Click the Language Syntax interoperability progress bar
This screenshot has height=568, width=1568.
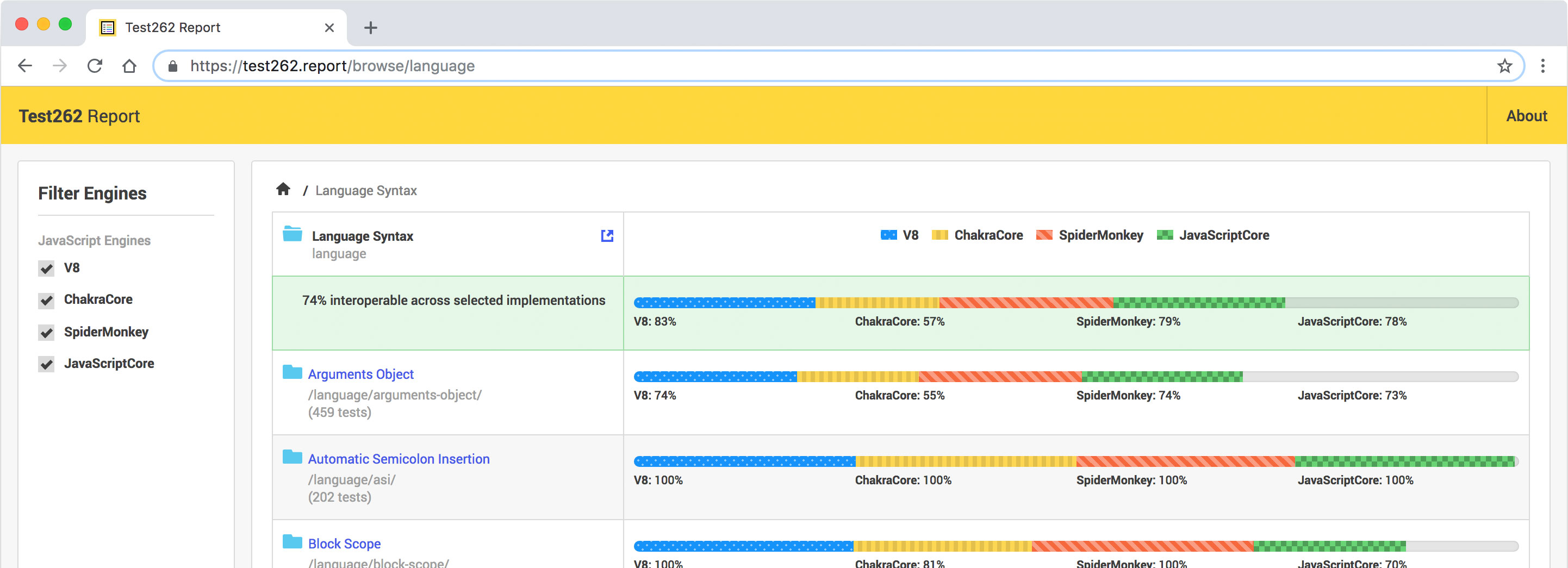click(1075, 303)
